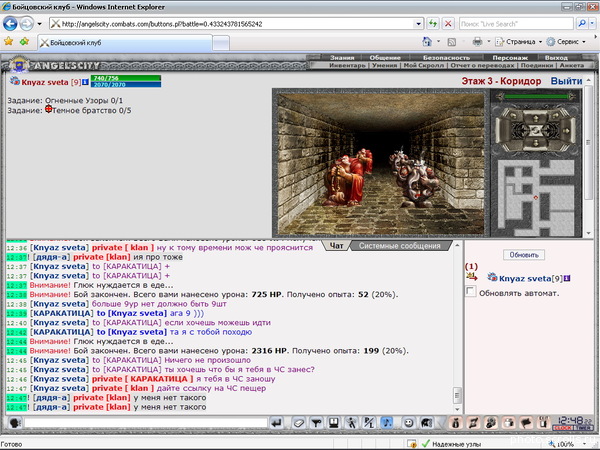Open zoom level dropdown in status bar

pos(585,444)
